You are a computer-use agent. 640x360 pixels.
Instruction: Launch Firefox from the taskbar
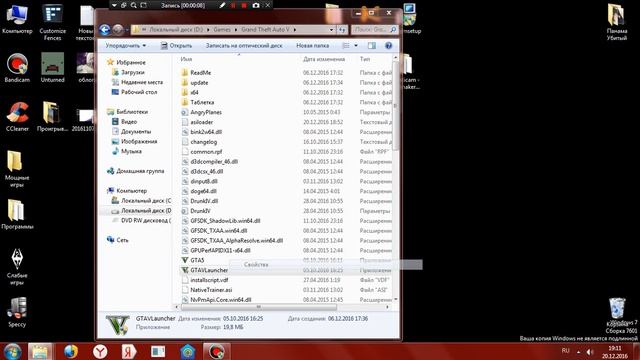tap(71, 351)
